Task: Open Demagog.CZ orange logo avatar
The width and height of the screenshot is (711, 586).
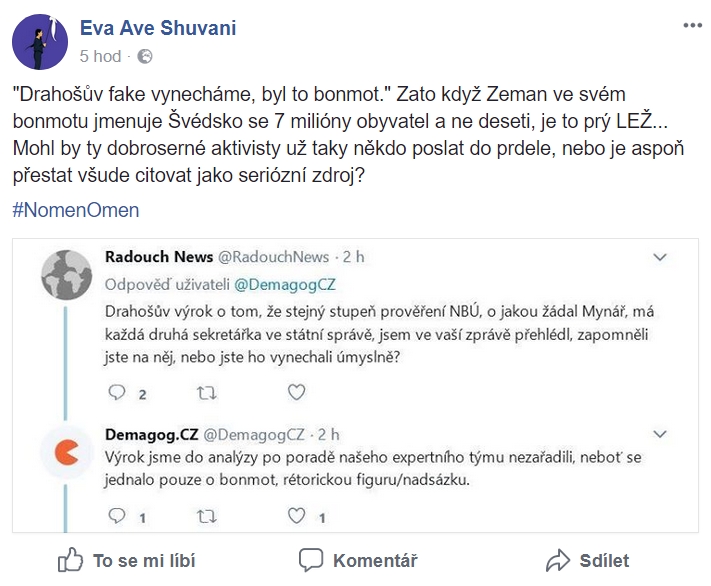Action: click(66, 452)
